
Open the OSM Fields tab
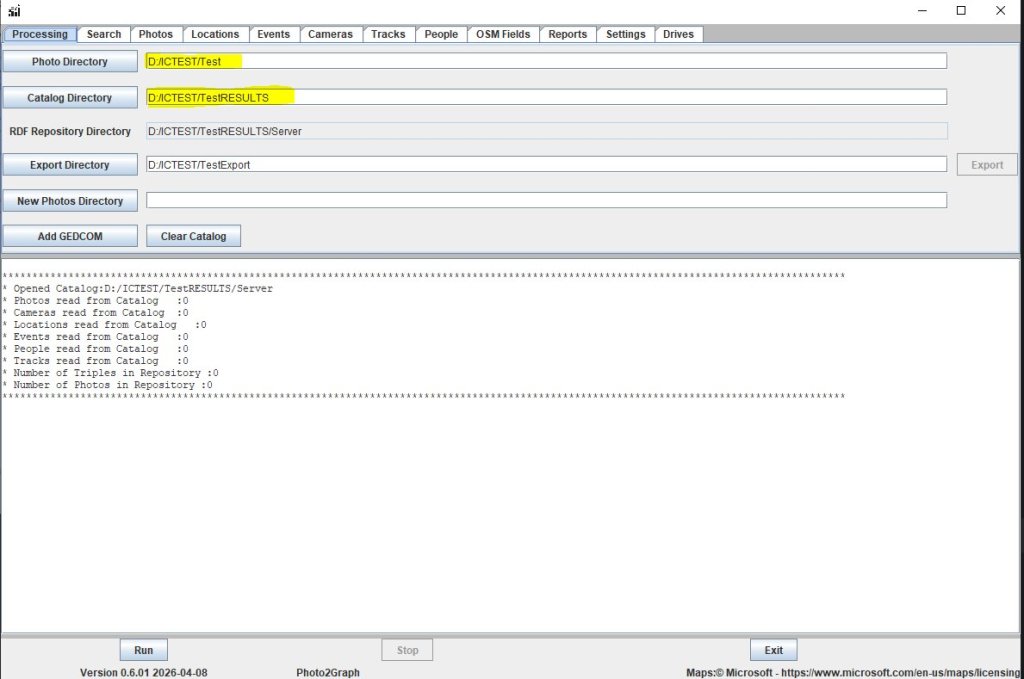(503, 34)
